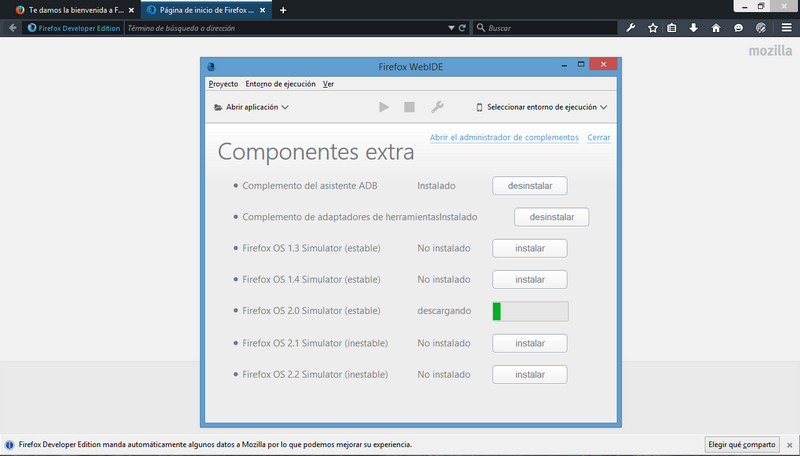Open the Entorno de ejecución menu
800x456 pixels.
click(x=280, y=84)
